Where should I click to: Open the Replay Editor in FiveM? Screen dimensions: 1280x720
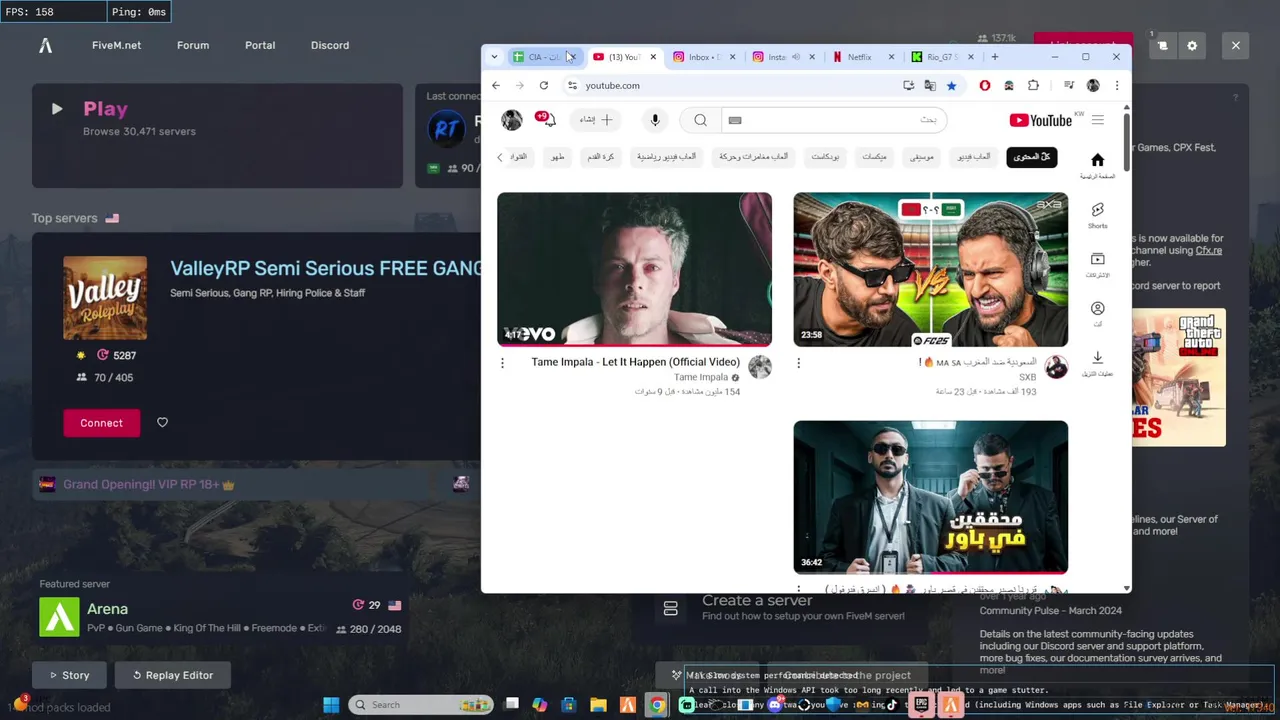172,675
